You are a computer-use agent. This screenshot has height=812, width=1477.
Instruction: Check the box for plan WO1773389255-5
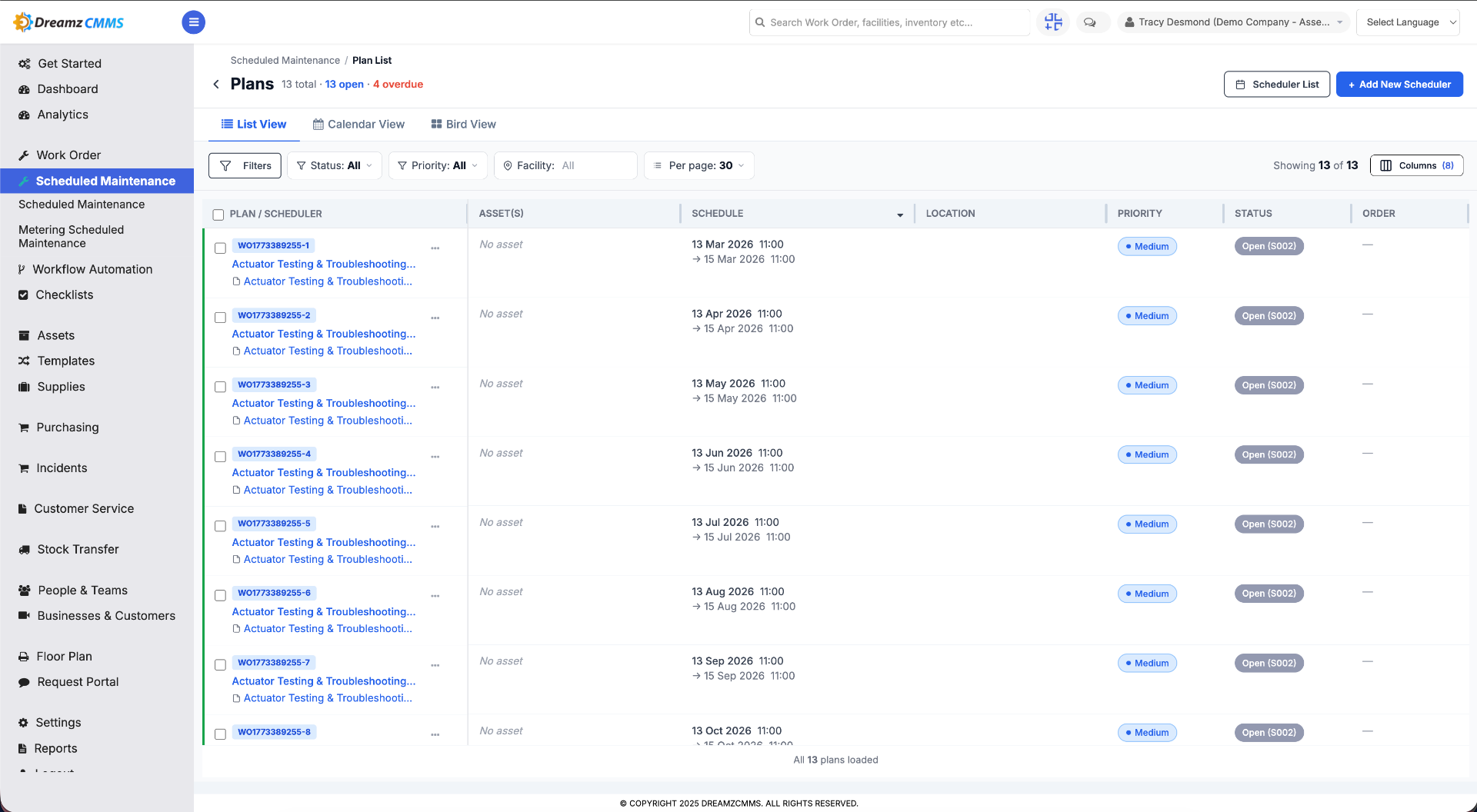tap(220, 526)
